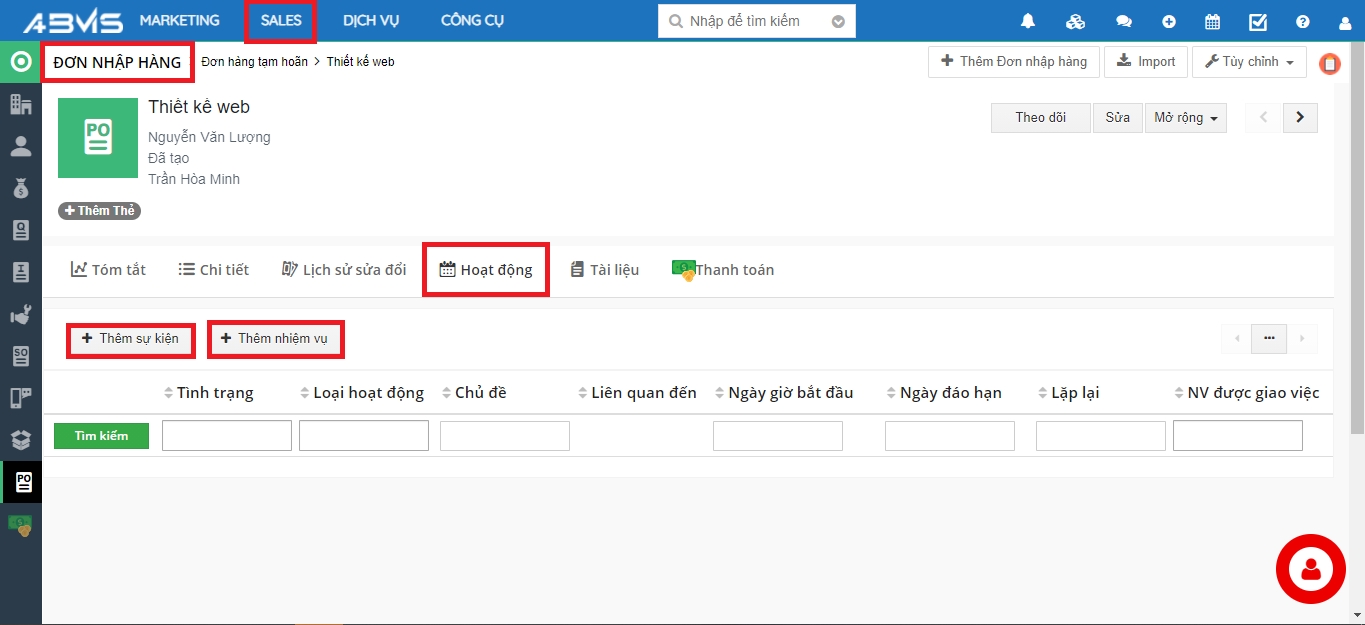Expand the Mở rộng dropdown
The width and height of the screenshot is (1365, 625).
pyautogui.click(x=1185, y=118)
